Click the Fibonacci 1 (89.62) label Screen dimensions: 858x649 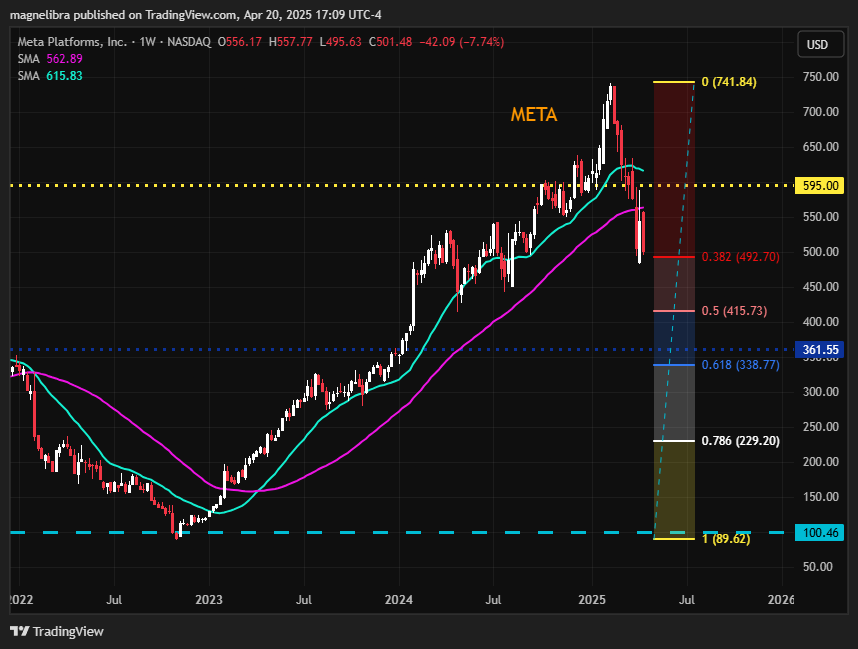tap(726, 538)
